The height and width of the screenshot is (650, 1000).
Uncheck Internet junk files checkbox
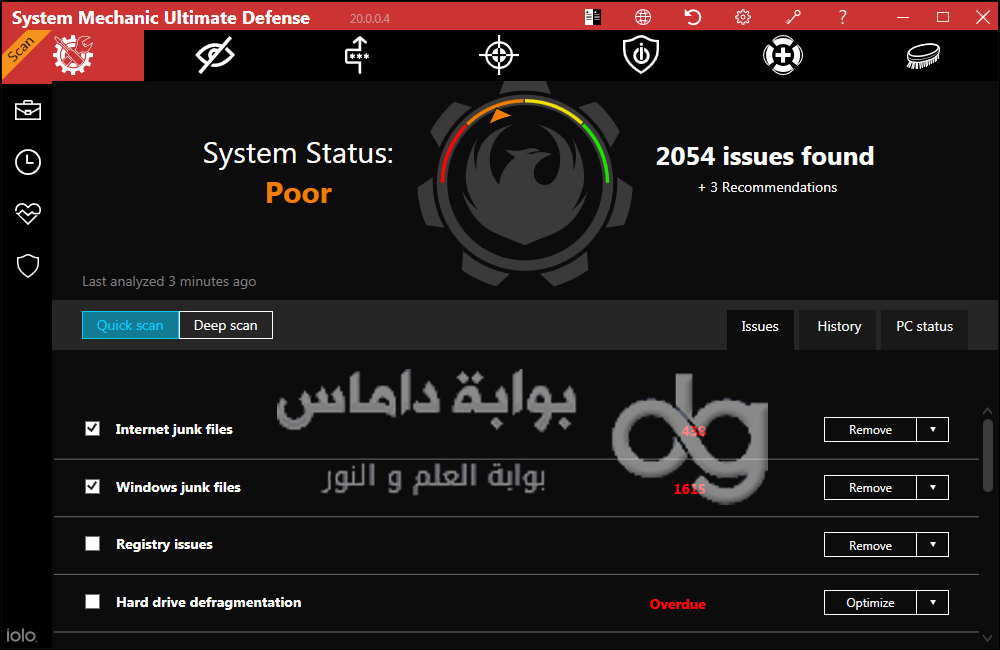point(92,429)
